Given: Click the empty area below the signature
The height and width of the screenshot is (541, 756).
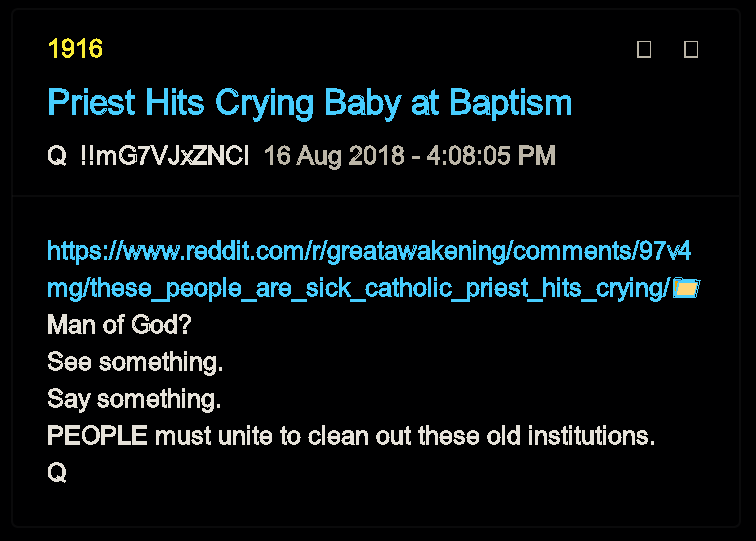Looking at the screenshot, I should [377, 505].
